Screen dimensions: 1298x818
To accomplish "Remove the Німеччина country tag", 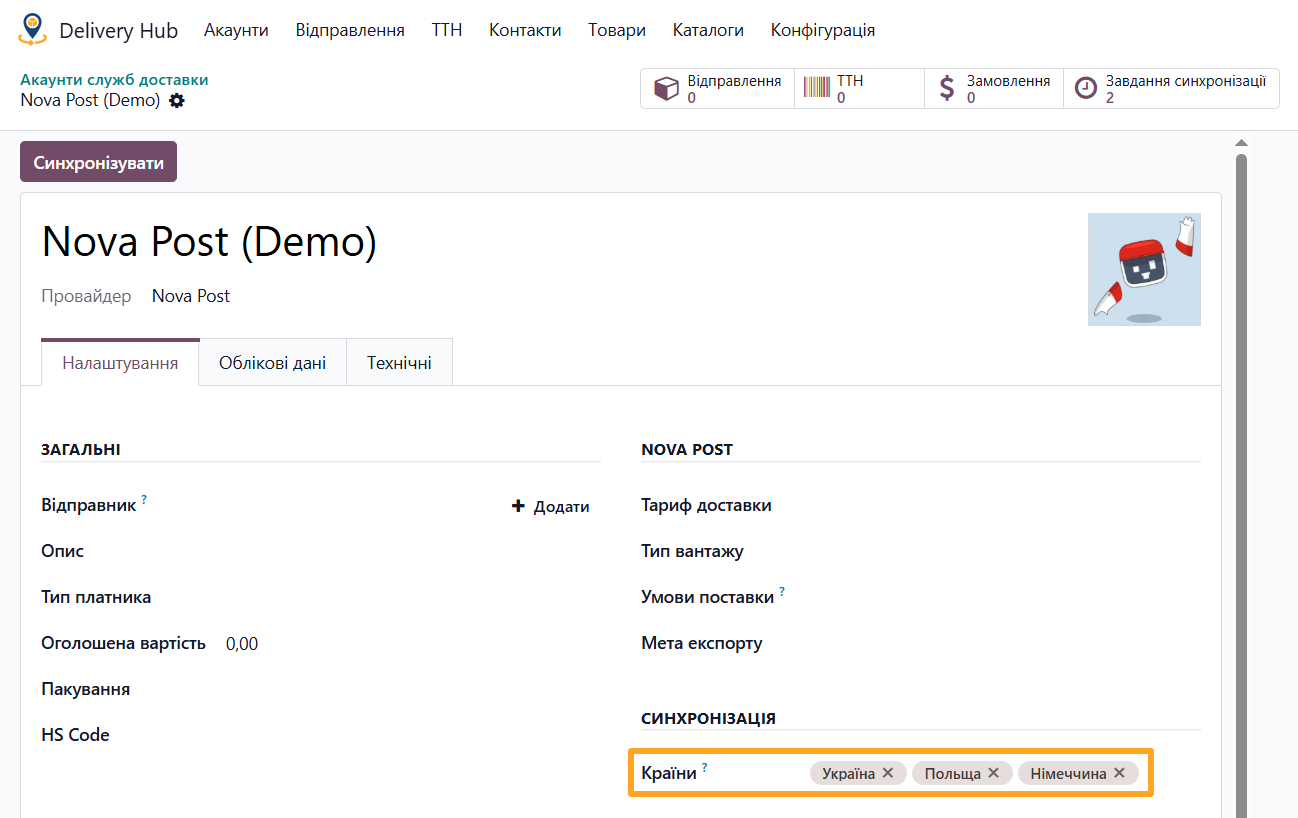I will point(1119,773).
